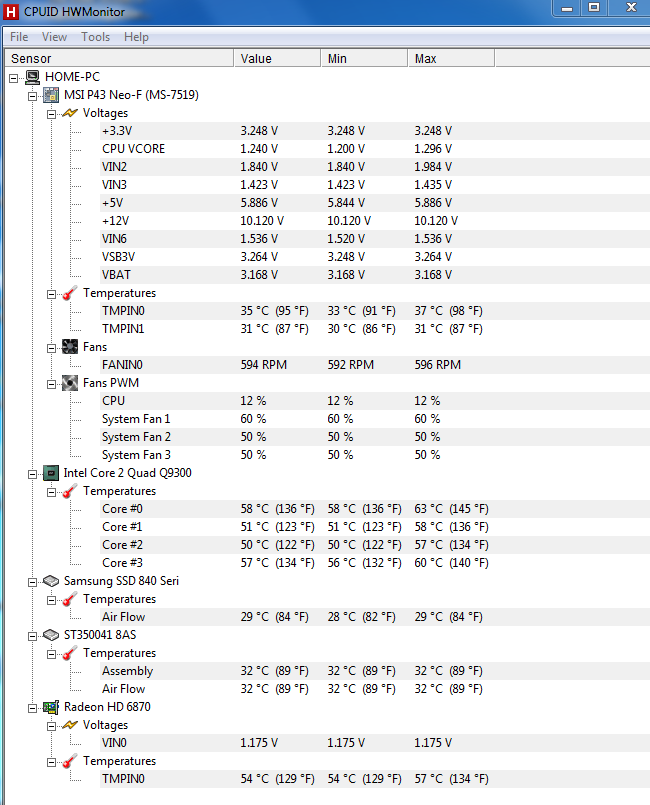The image size is (650, 805).
Task: Click the CPU Temperatures thermometer icon
Action: click(x=69, y=491)
